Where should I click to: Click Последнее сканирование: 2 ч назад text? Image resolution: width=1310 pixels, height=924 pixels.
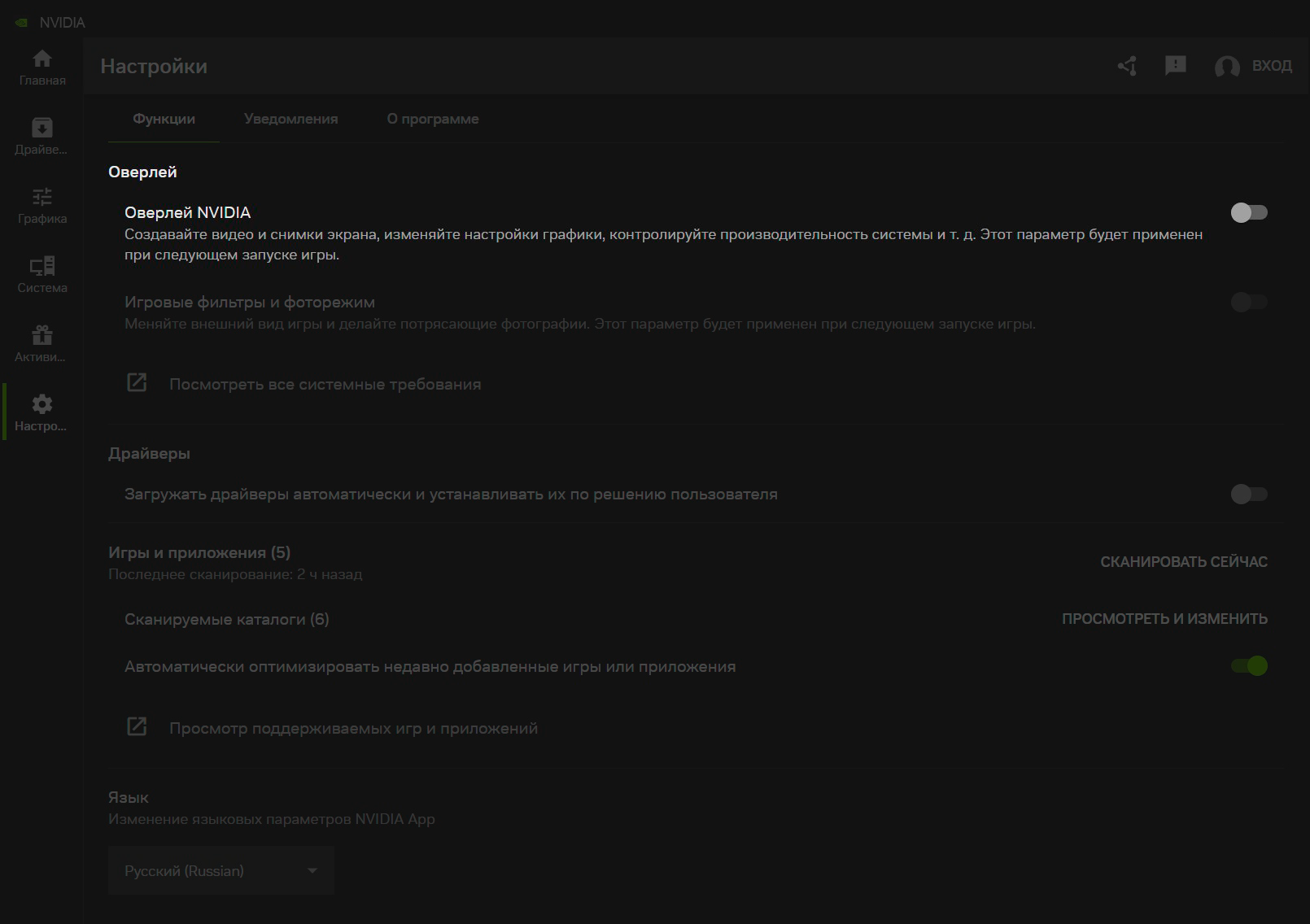point(235,574)
